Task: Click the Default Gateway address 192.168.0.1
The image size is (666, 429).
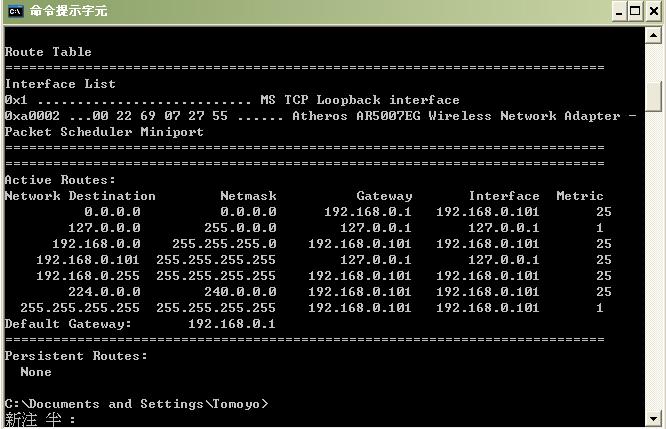Action: [x=232, y=324]
